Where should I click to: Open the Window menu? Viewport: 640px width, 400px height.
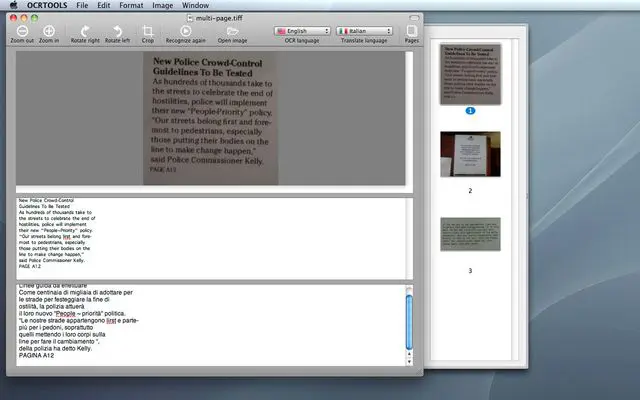[x=195, y=5]
